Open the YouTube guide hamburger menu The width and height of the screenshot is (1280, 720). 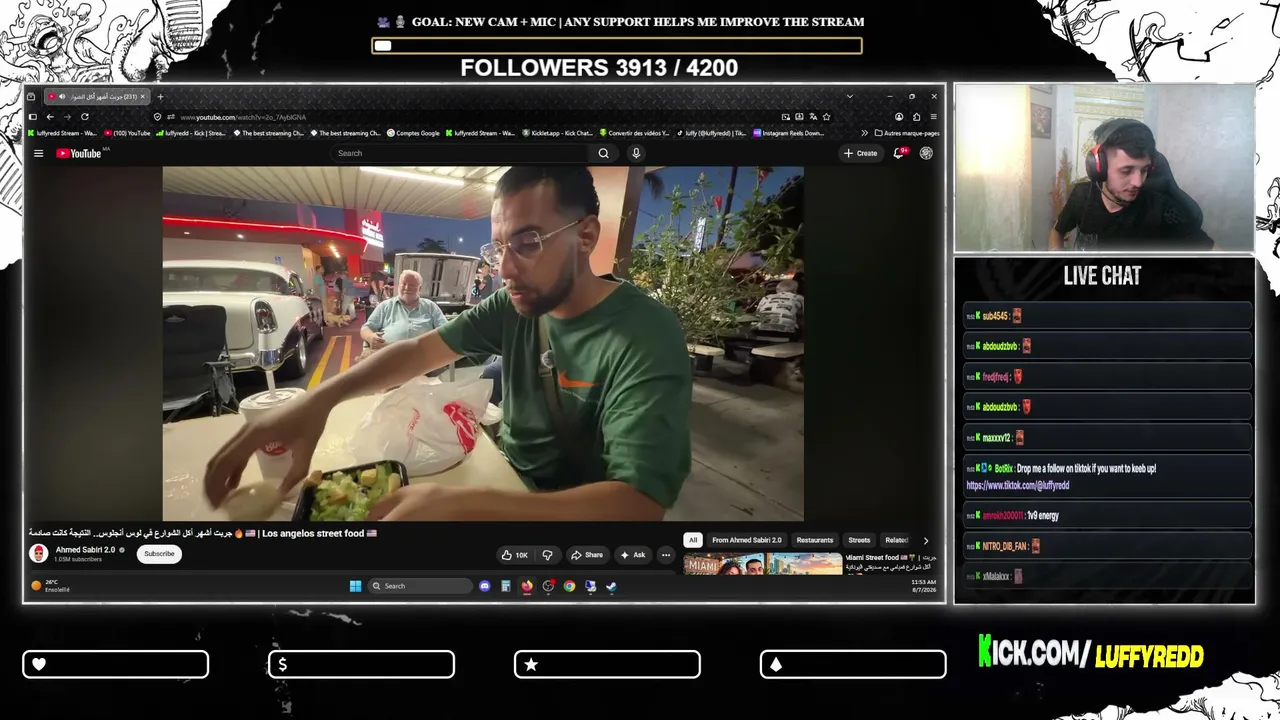[38, 153]
